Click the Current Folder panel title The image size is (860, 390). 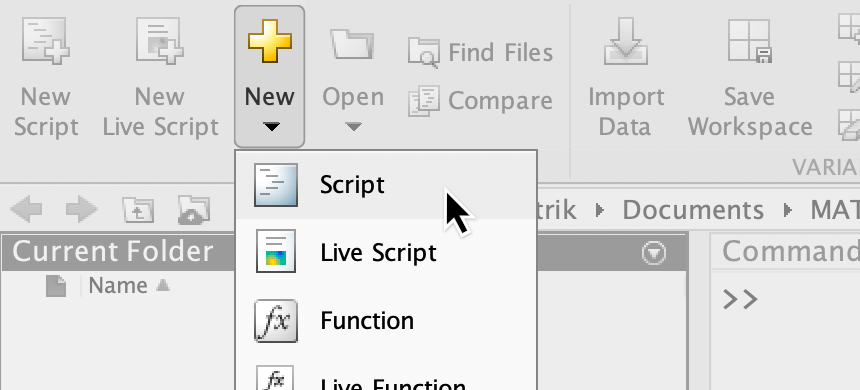112,252
